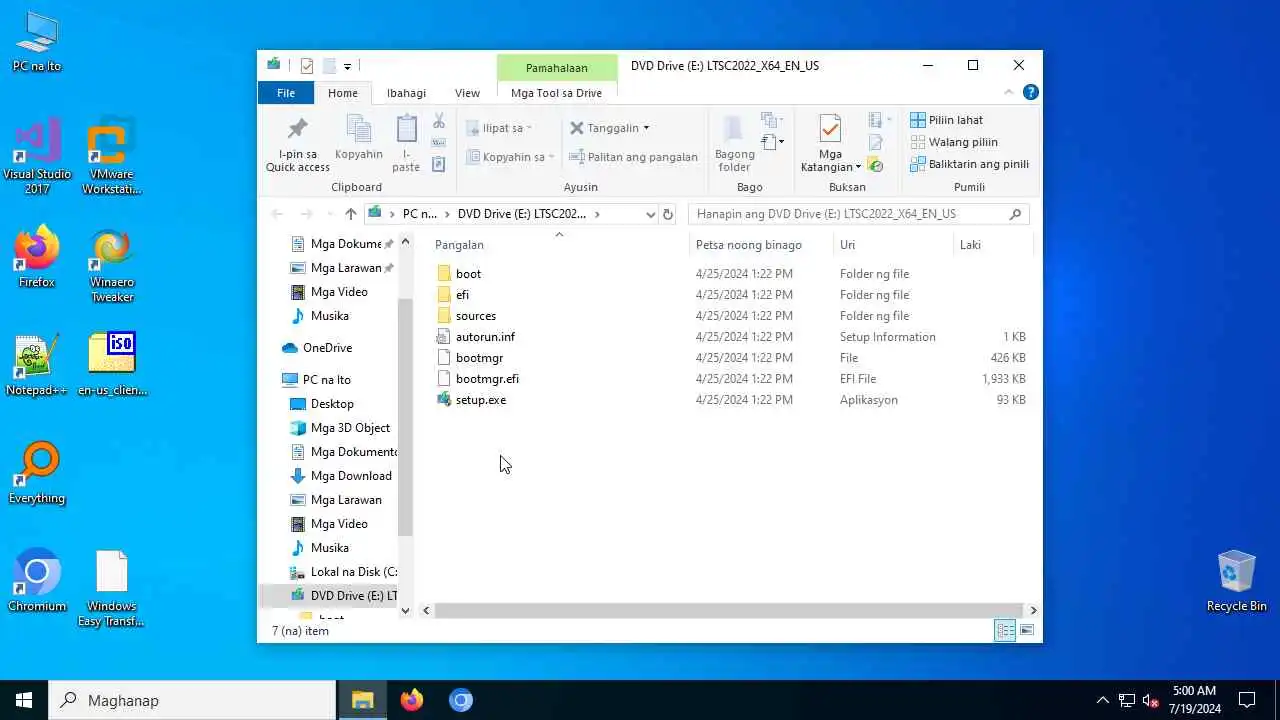The height and width of the screenshot is (720, 1280).
Task: Click Palitan ang pangalan rename button
Action: click(x=633, y=157)
